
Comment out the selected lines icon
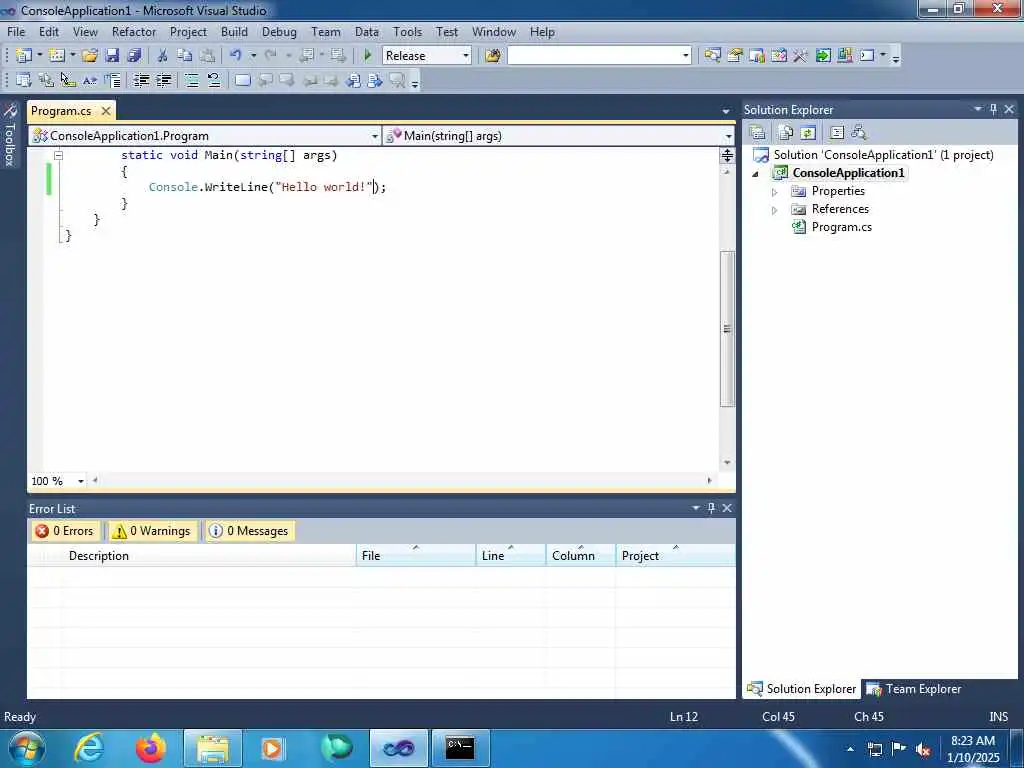[191, 80]
